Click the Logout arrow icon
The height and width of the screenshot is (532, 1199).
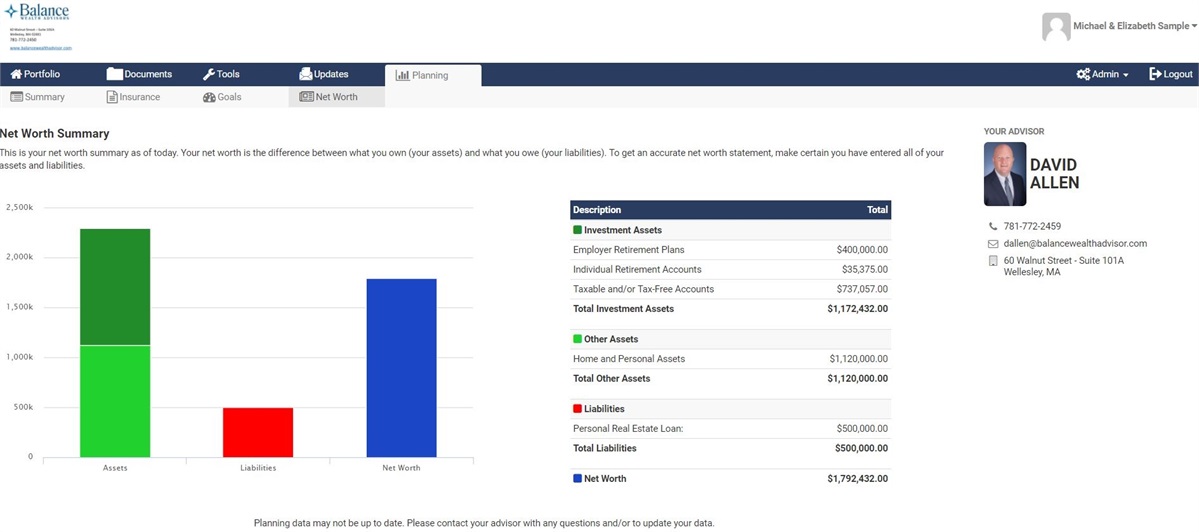pyautogui.click(x=1155, y=74)
